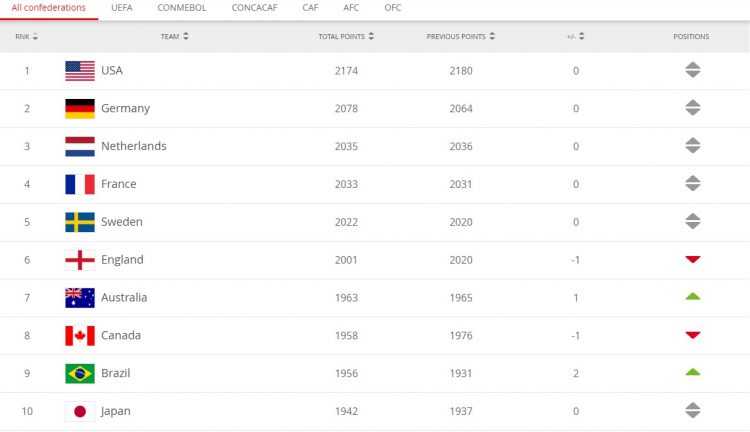Switch to the CONMEBOL tab

(180, 7)
